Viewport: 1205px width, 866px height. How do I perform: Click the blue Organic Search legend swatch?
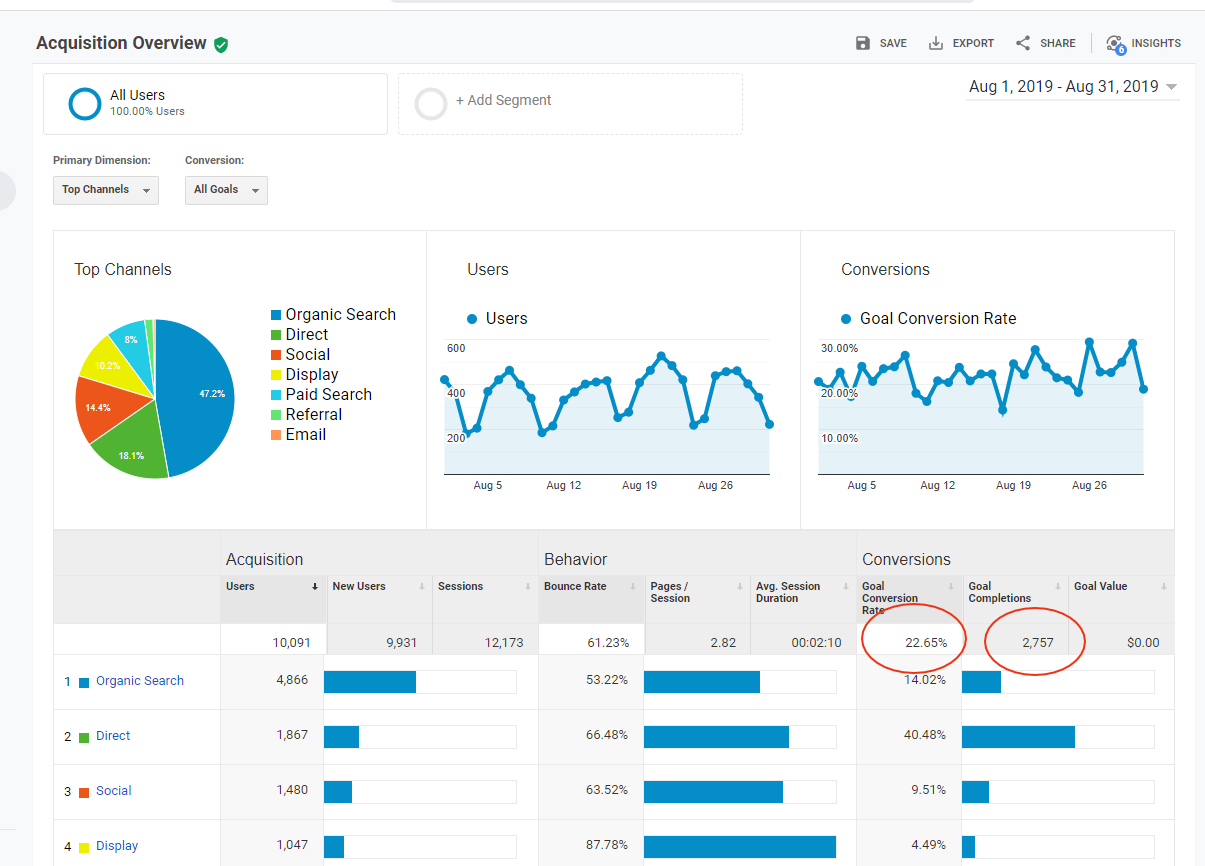[x=276, y=315]
